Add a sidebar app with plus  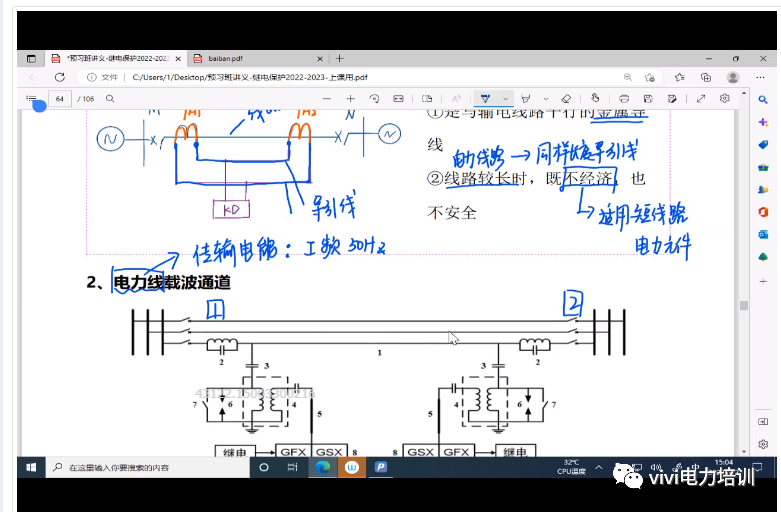(x=763, y=281)
